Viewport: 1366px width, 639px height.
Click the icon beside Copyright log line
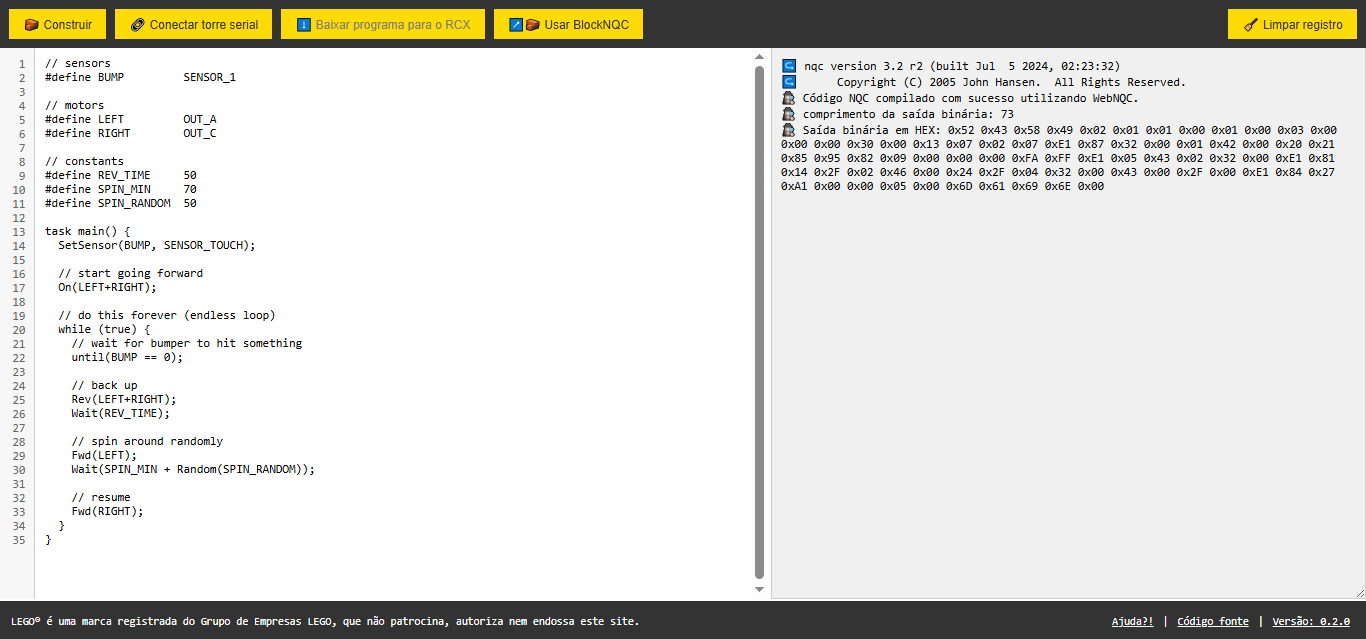click(x=788, y=82)
